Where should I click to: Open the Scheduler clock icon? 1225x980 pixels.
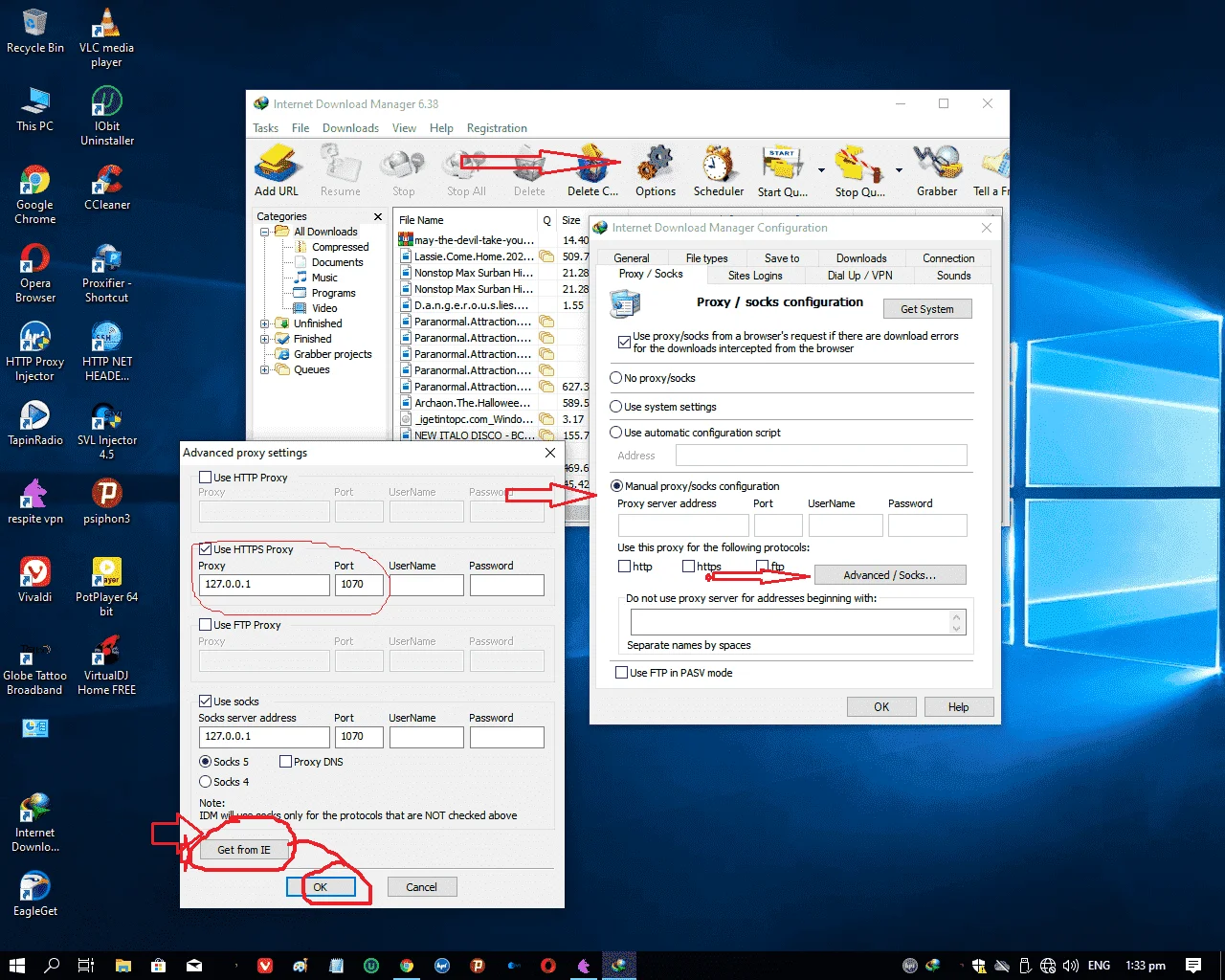pos(719,170)
